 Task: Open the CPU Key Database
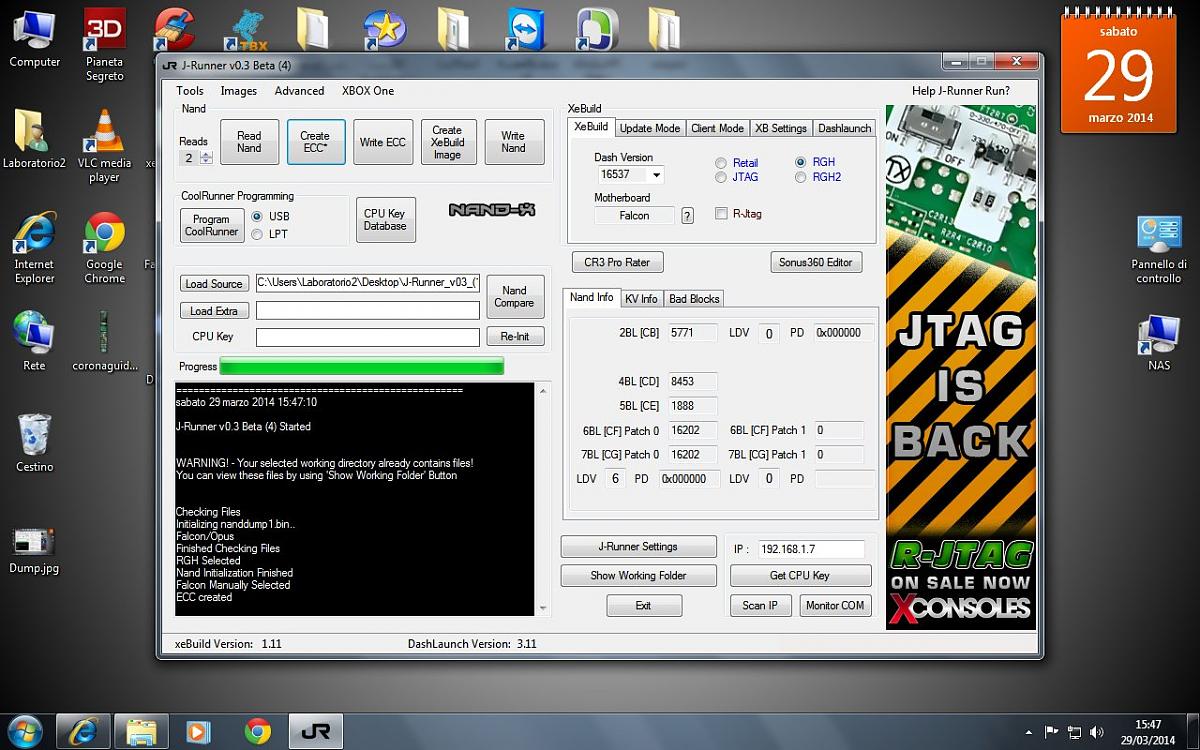click(x=385, y=220)
